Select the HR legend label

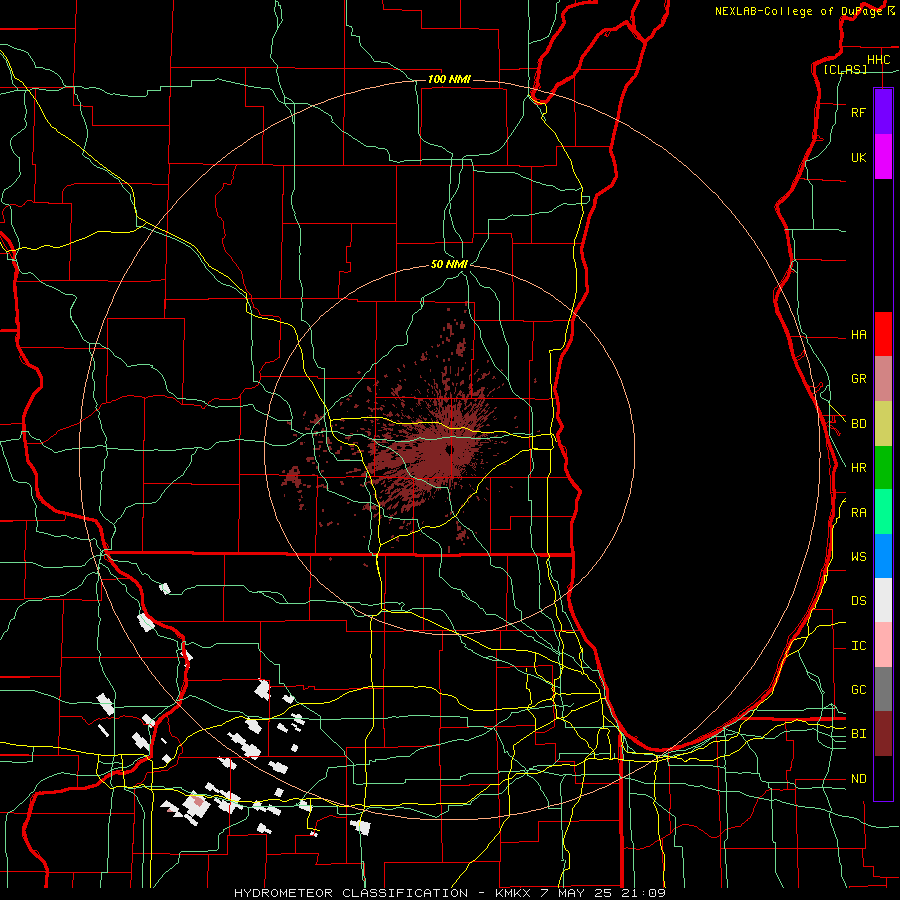tap(858, 468)
